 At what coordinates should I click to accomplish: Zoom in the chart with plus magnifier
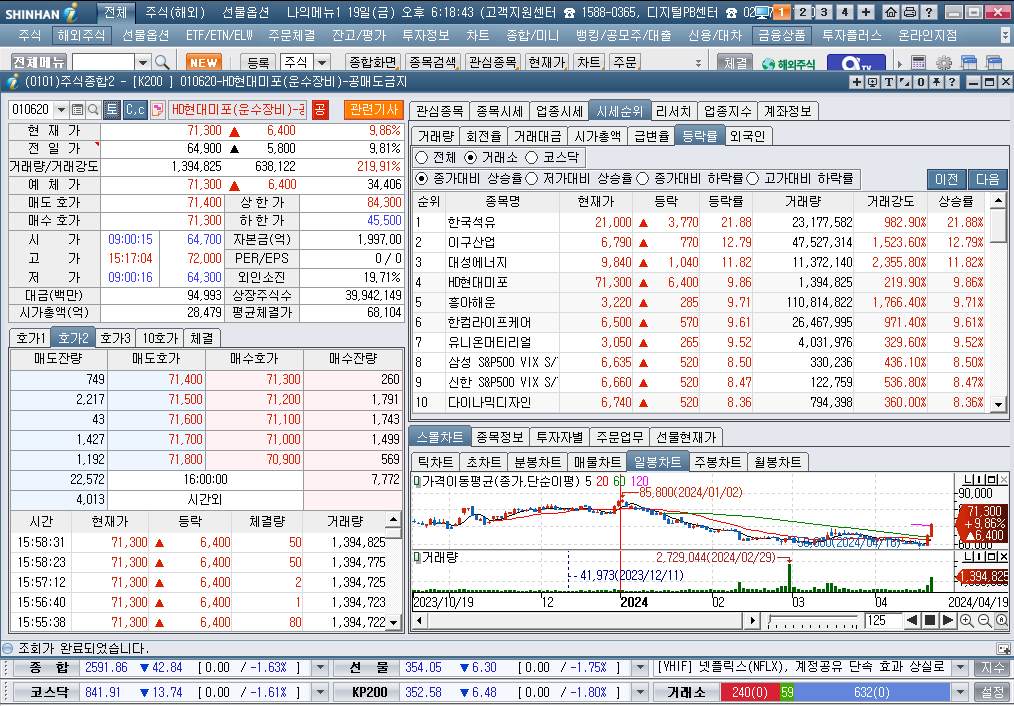pos(966,621)
